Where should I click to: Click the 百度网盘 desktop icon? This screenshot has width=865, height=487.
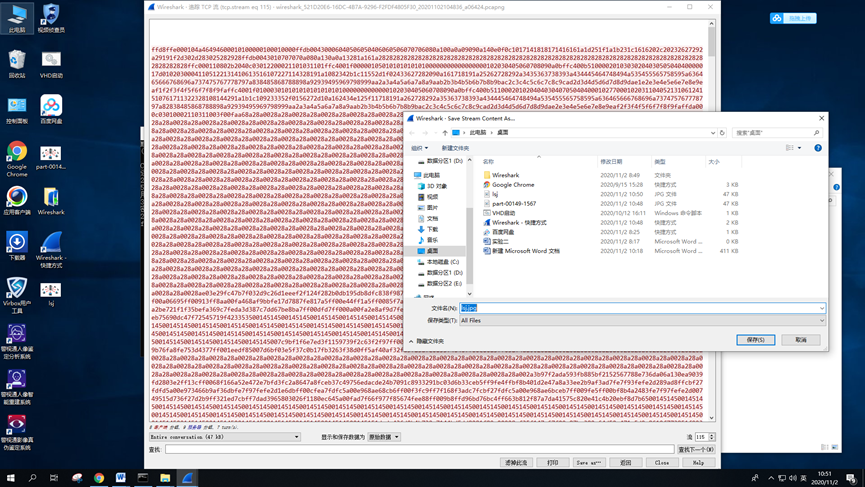[51, 109]
